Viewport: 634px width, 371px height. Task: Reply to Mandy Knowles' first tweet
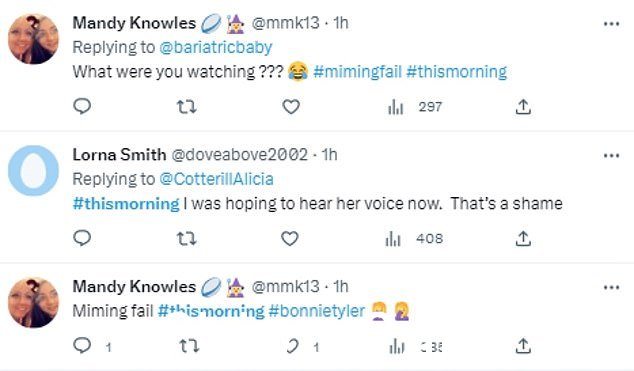coord(82,107)
